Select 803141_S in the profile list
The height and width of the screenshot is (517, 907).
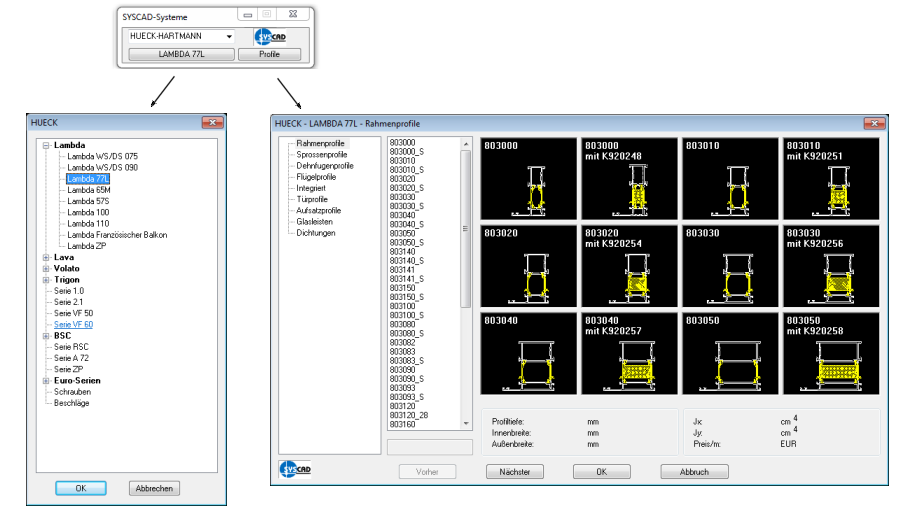tap(410, 279)
